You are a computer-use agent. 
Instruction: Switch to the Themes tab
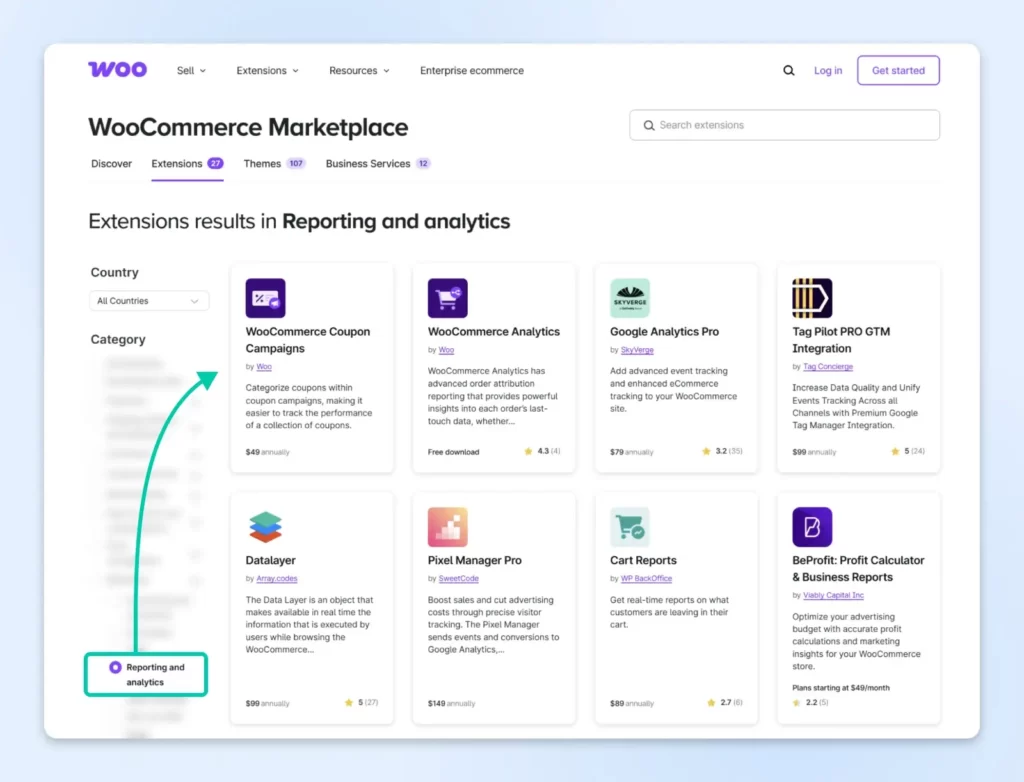pyautogui.click(x=262, y=164)
